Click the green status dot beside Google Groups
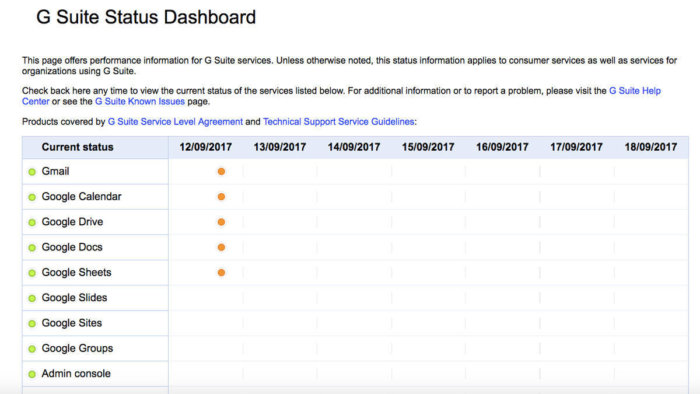The width and height of the screenshot is (700, 394). click(32, 349)
